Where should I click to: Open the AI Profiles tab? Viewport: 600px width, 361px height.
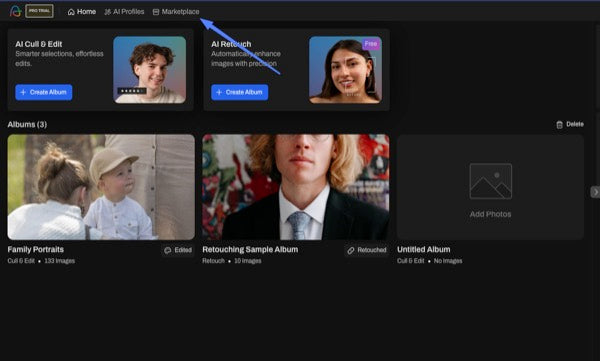[x=124, y=12]
